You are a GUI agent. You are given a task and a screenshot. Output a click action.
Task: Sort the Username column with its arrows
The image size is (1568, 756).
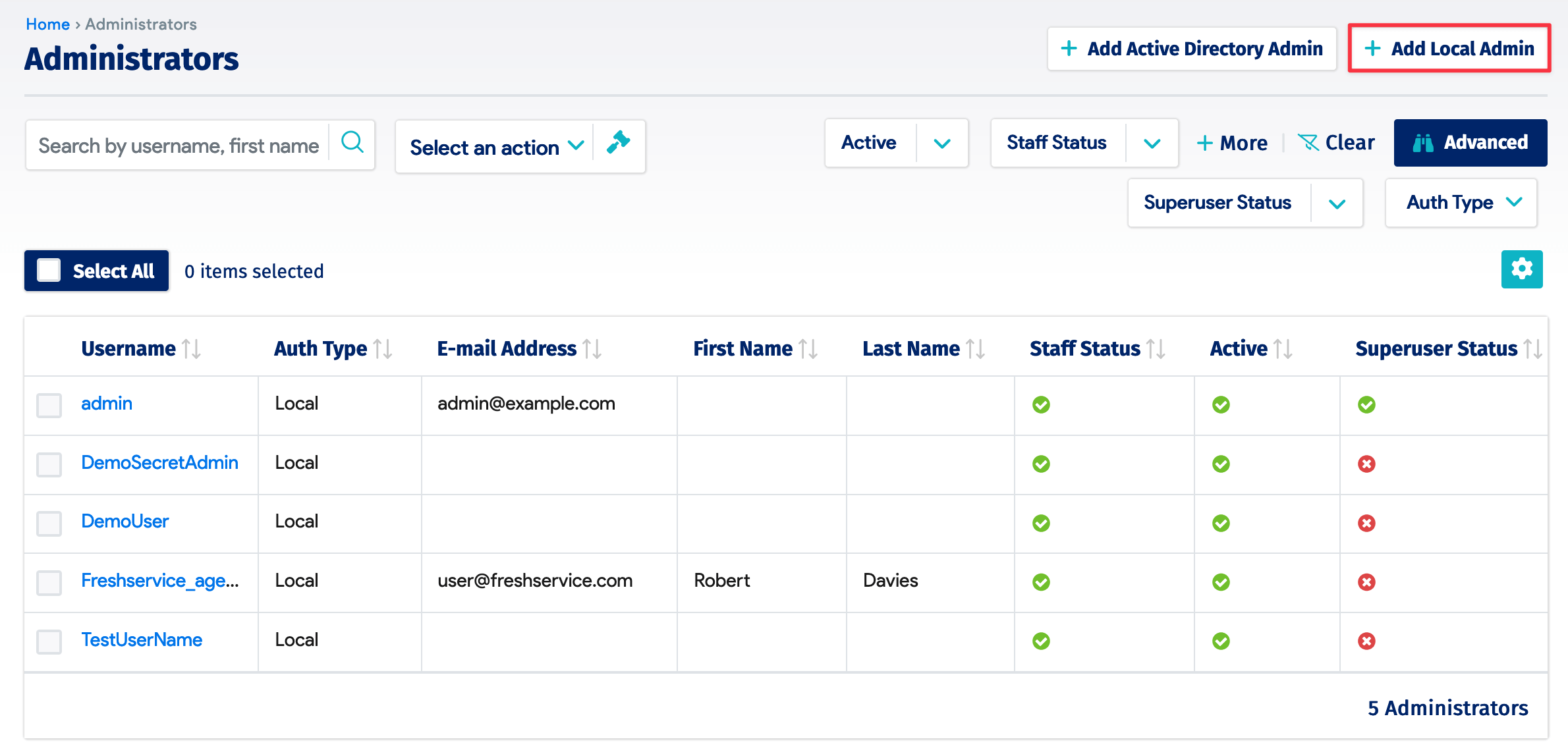point(192,348)
